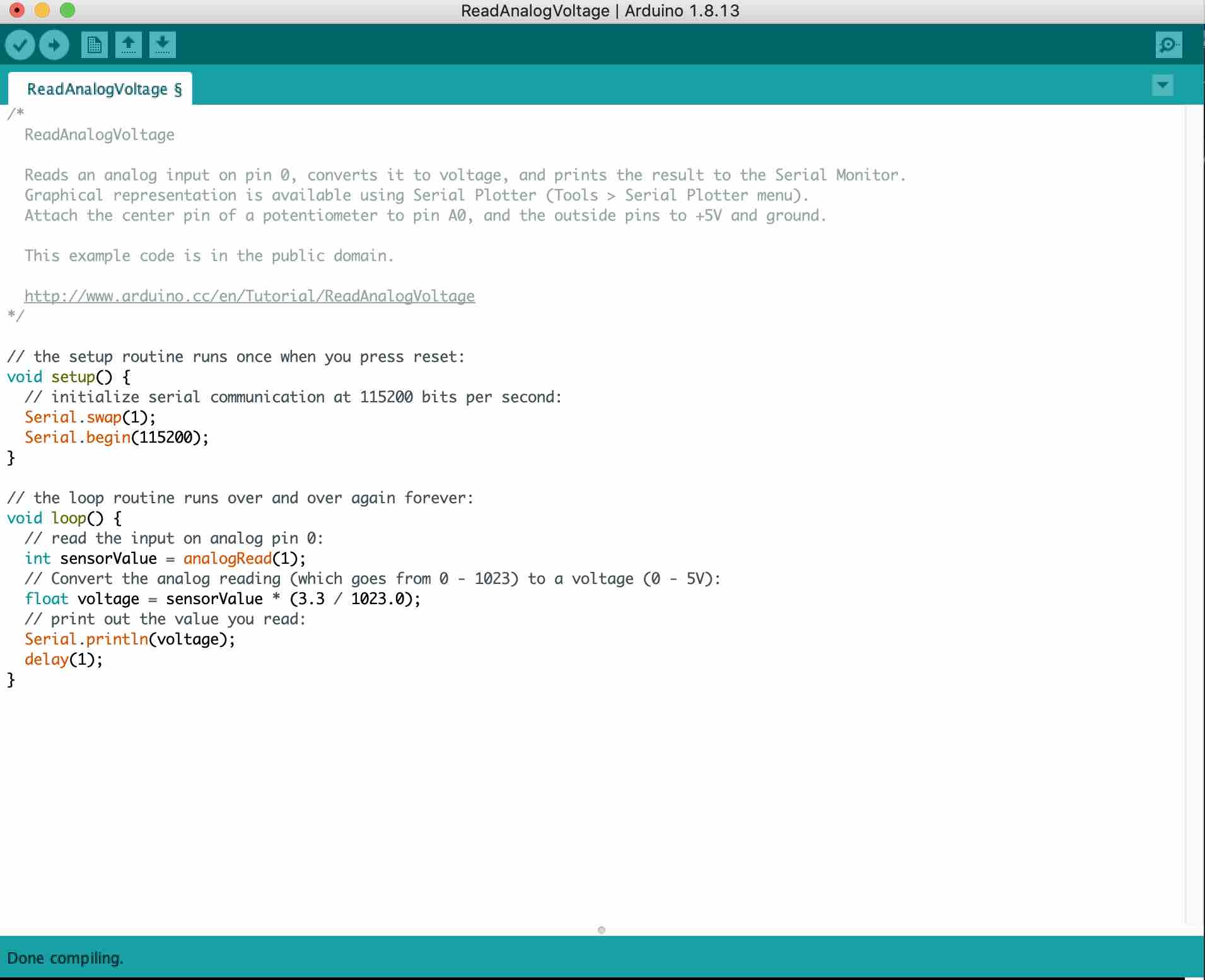Click the window title ReadAnalogVoltage | Arduino 1.8.13
The height and width of the screenshot is (980, 1205).
click(x=600, y=11)
